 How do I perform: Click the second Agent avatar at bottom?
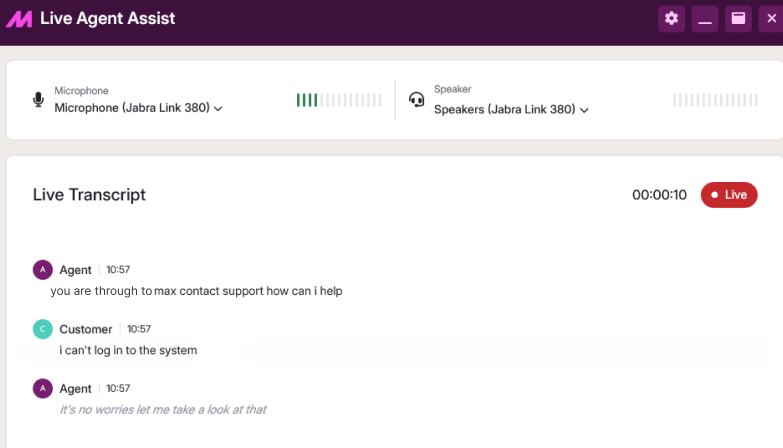(x=42, y=388)
